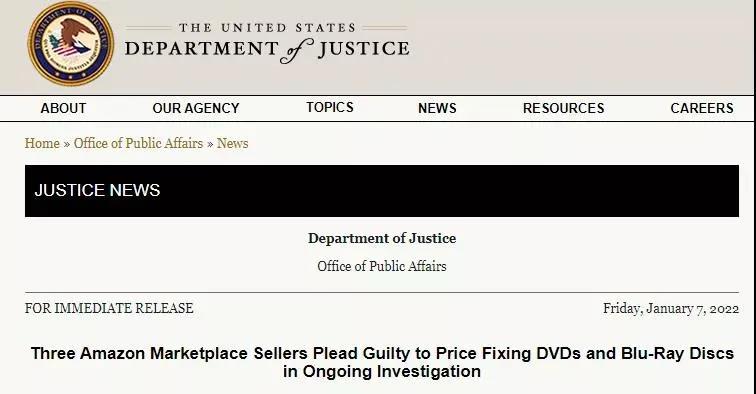
Task: Click the Three Amazon Marketplace Sellers headline
Action: (382, 362)
